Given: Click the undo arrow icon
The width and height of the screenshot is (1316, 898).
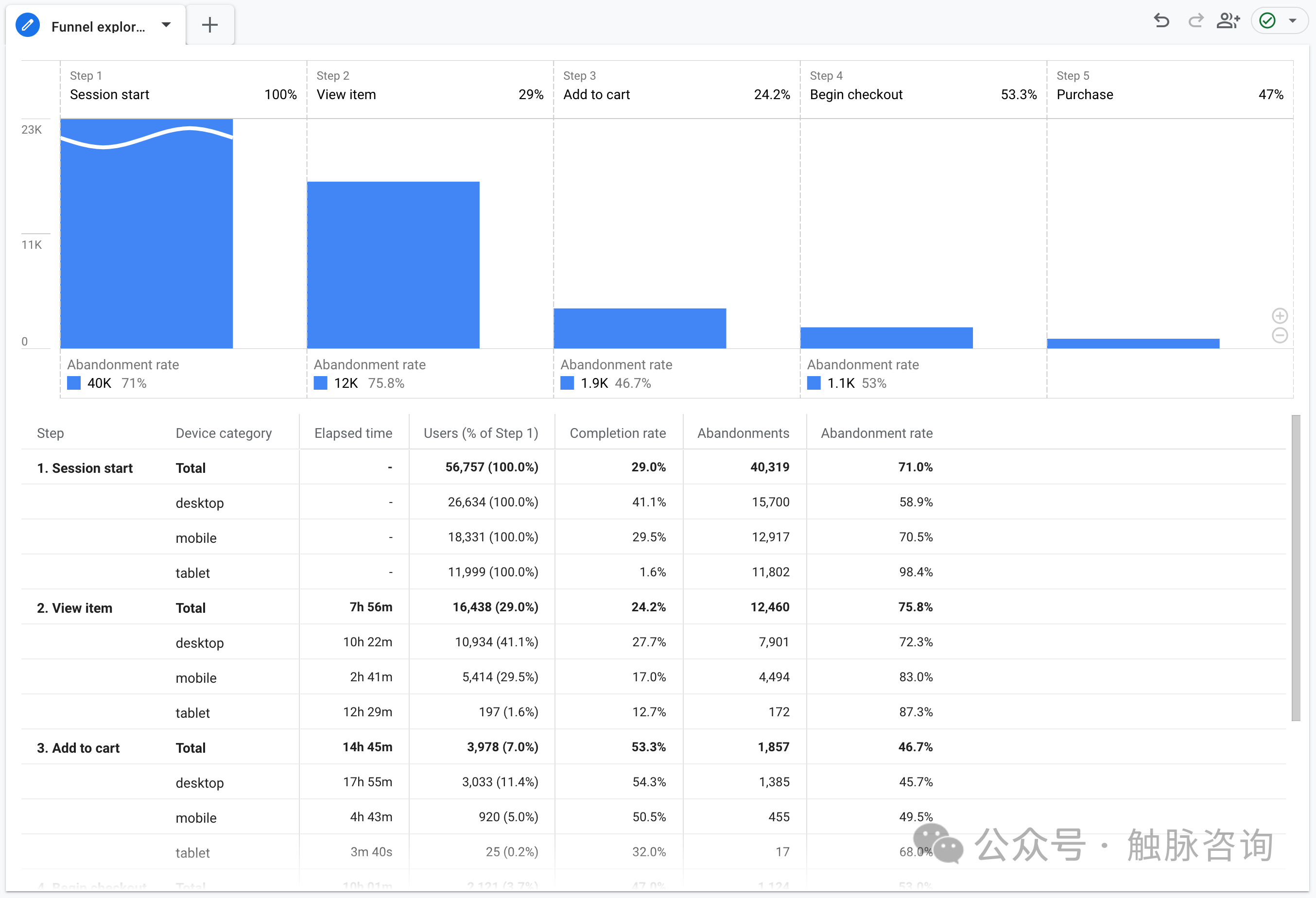Looking at the screenshot, I should [1161, 21].
